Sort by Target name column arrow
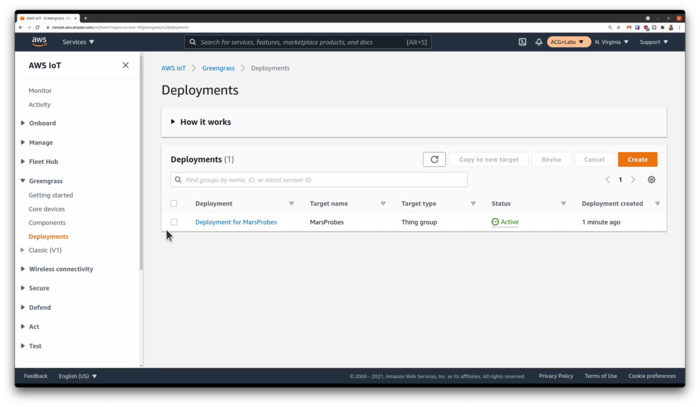 coord(383,204)
